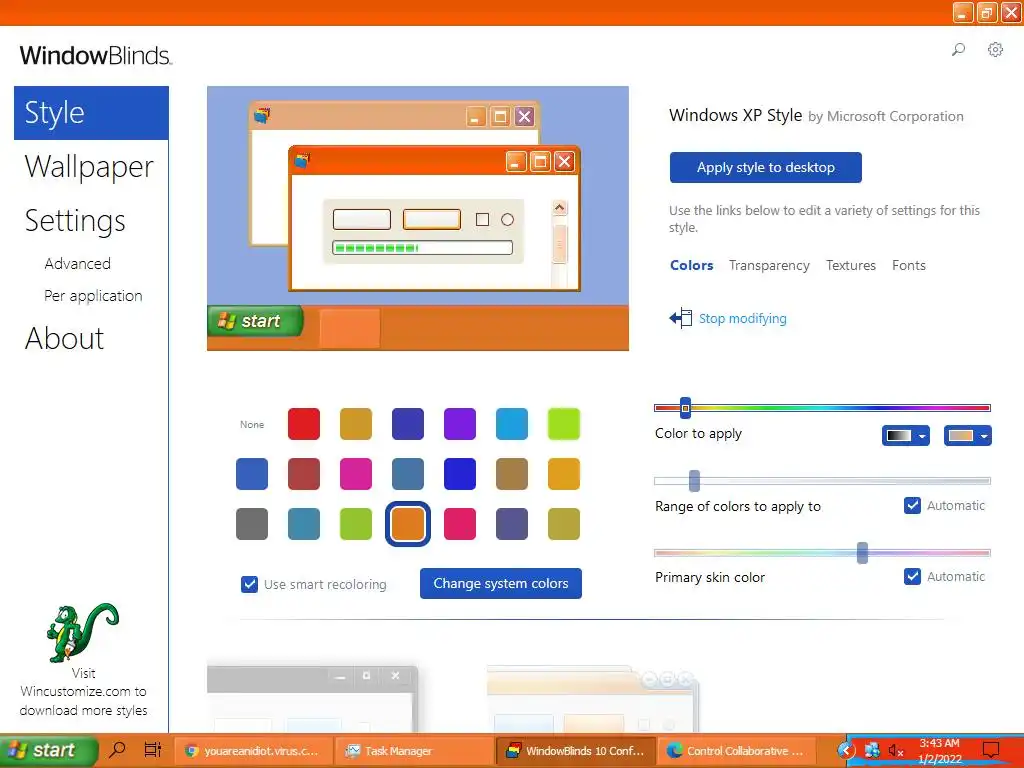The width and height of the screenshot is (1024, 768).
Task: Open the Wallpaper section
Action: (89, 167)
